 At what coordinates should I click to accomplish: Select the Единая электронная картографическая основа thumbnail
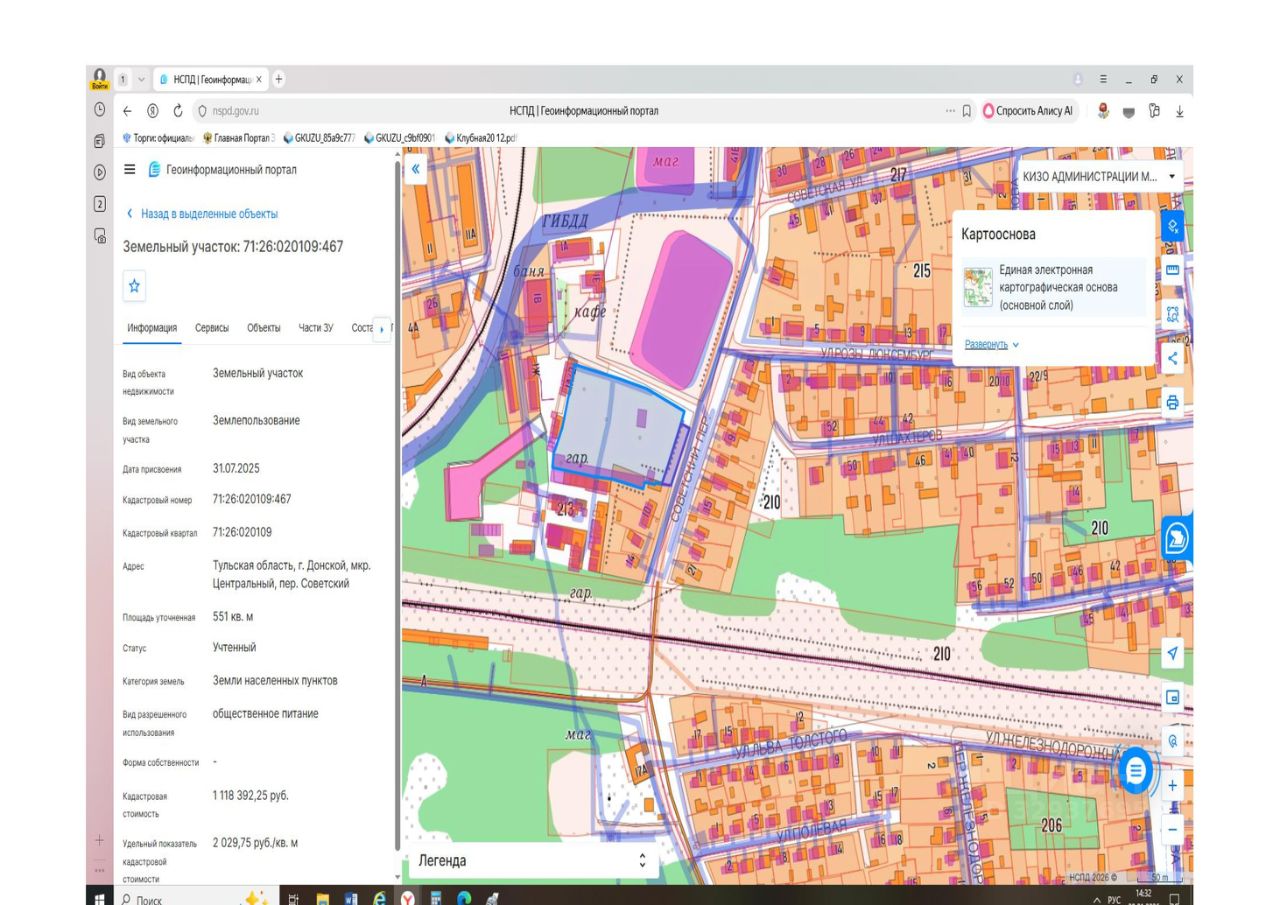(976, 286)
